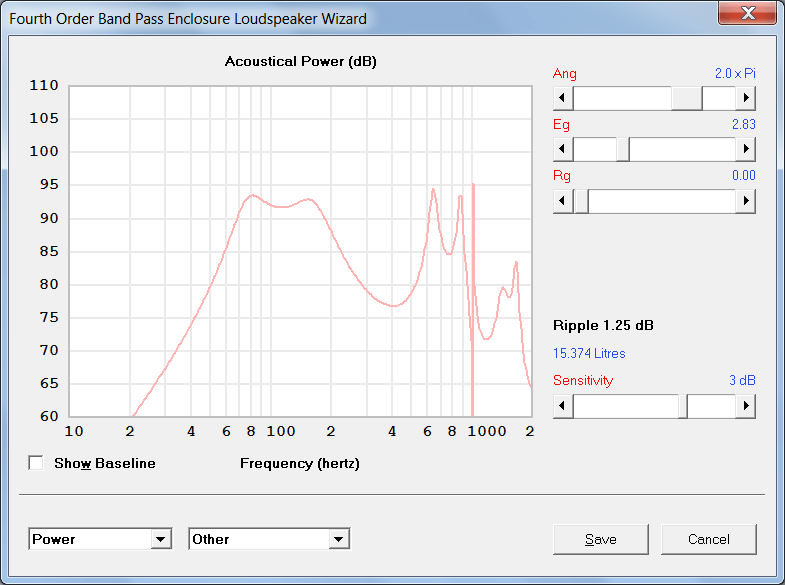This screenshot has height=585, width=785.
Task: Enable the Show Baseline checkbox
Action: [x=36, y=463]
